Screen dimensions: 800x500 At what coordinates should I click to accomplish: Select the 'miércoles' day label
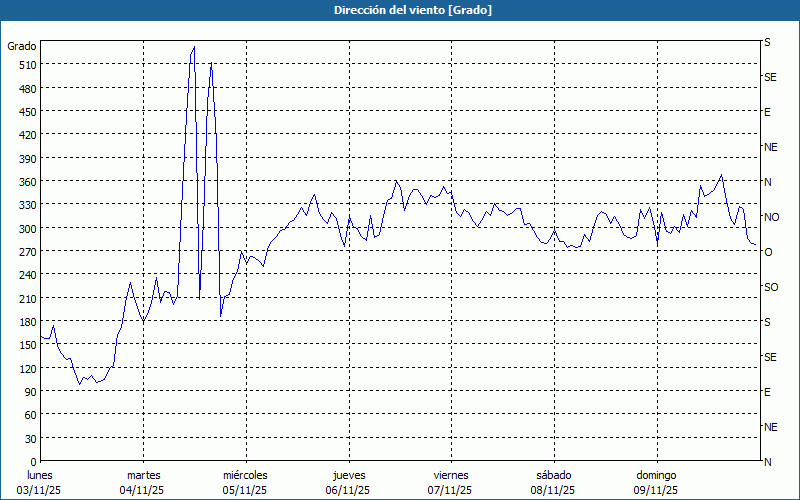(245, 475)
